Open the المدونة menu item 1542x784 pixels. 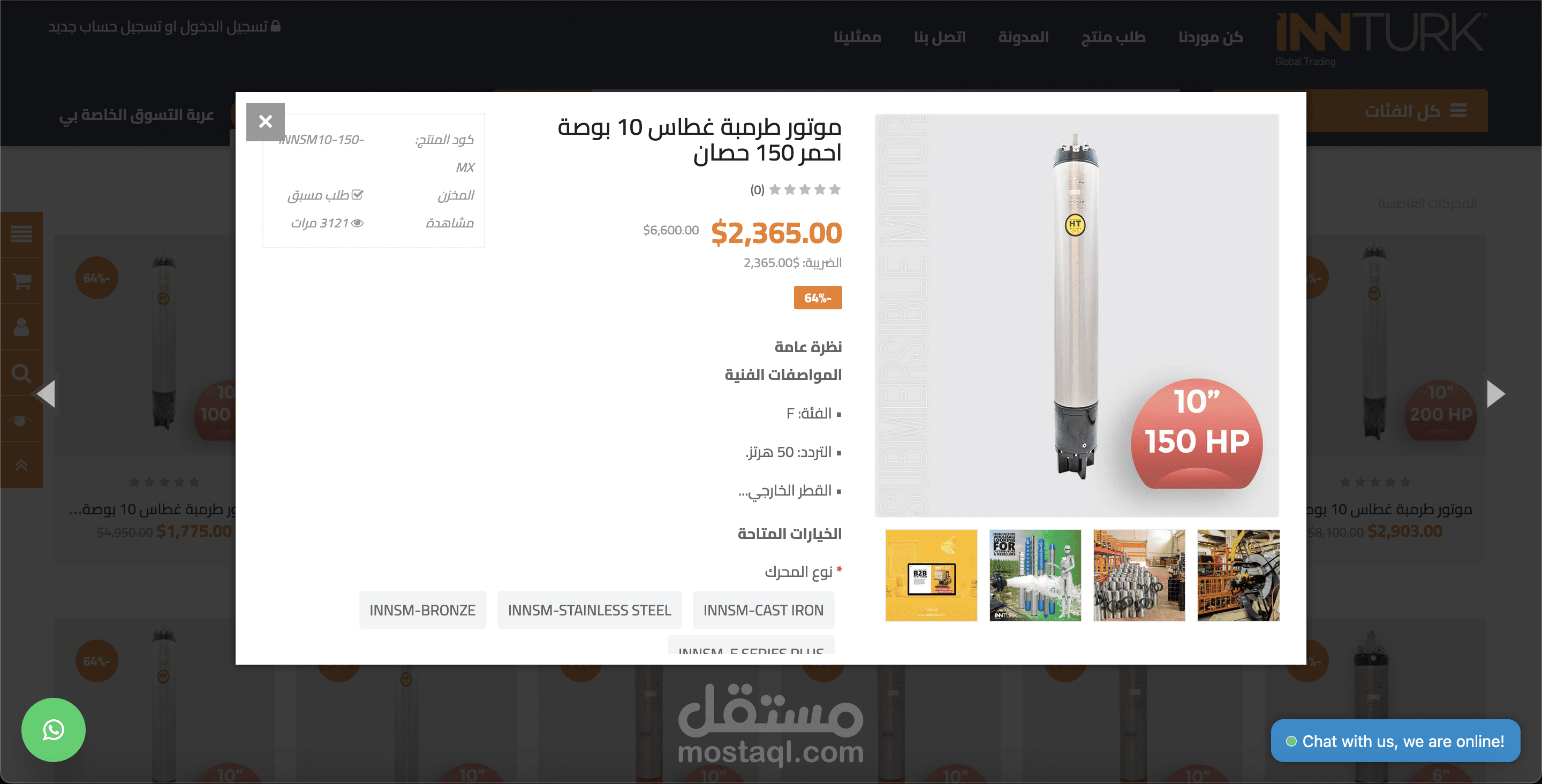pyautogui.click(x=1023, y=37)
